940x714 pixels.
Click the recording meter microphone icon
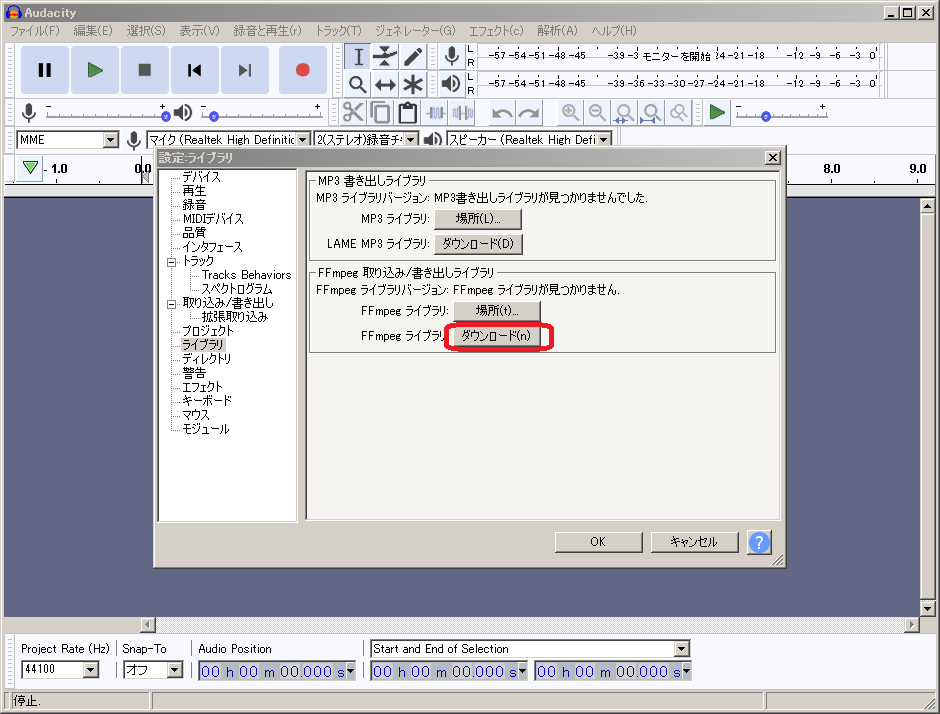pos(452,56)
